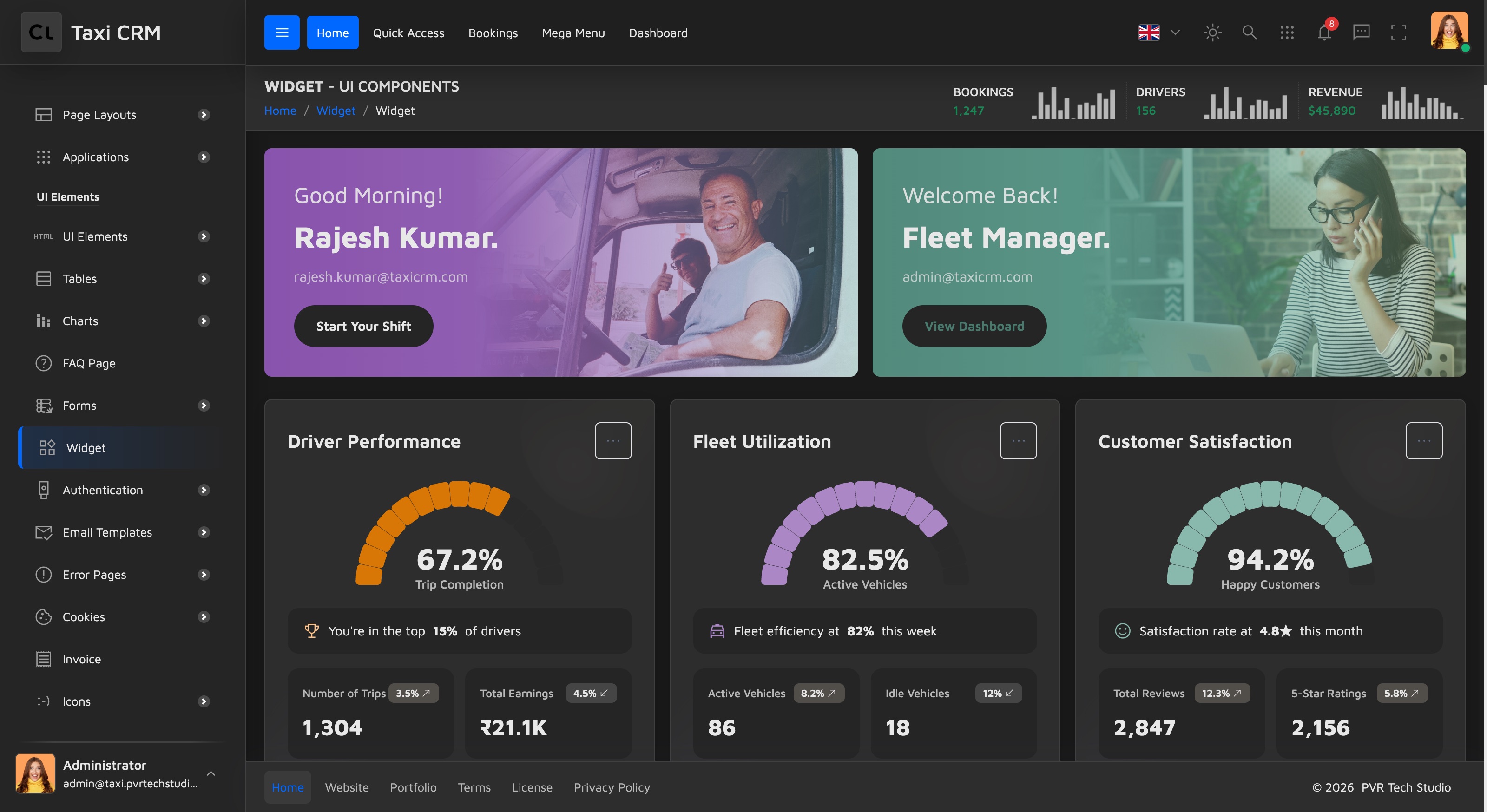Click the smiley icon in Customer Satisfaction
The height and width of the screenshot is (812, 1487).
(x=1122, y=631)
